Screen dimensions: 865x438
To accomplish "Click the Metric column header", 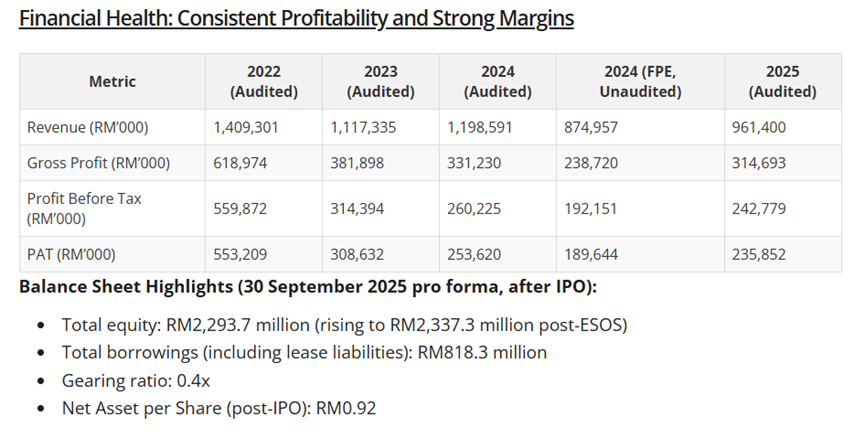I will pos(112,81).
